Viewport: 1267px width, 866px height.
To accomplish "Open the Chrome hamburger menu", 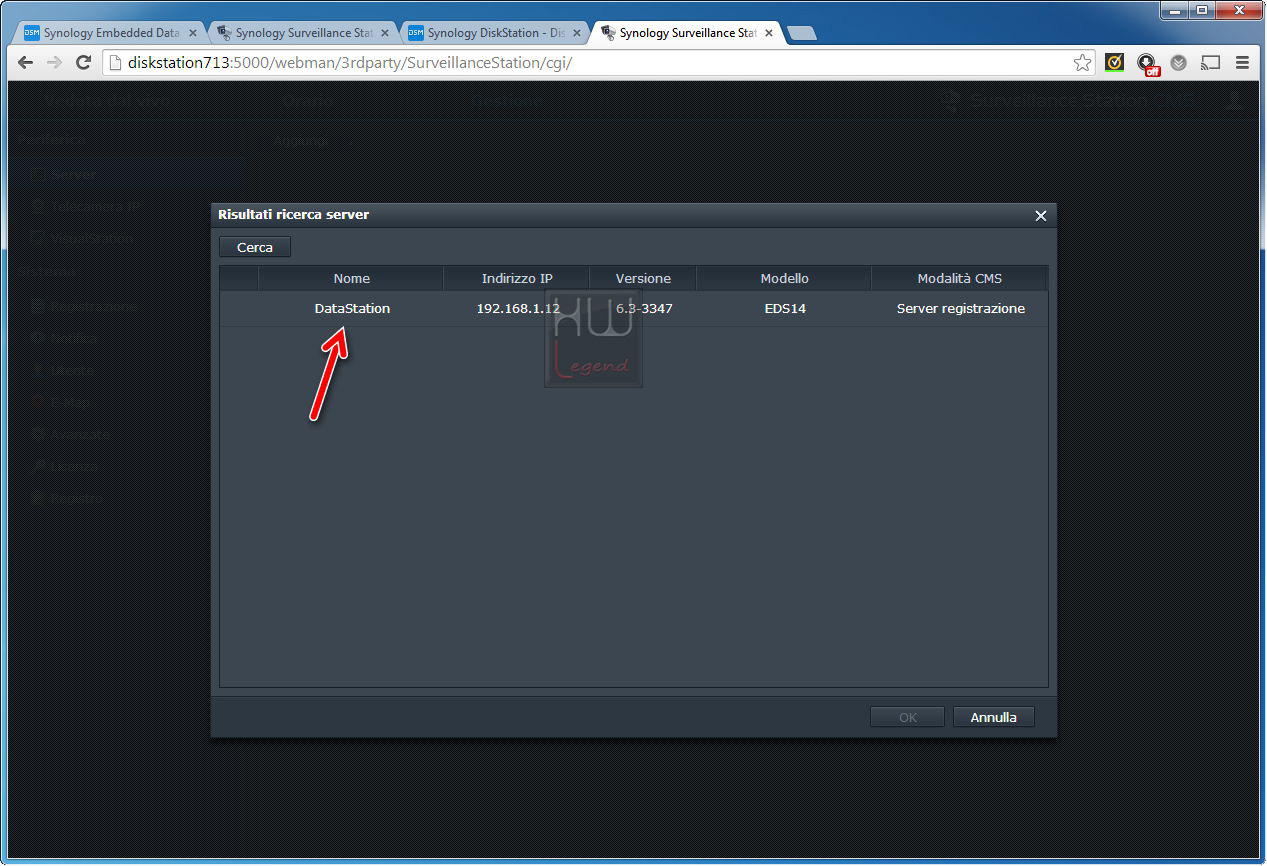I will pos(1243,63).
